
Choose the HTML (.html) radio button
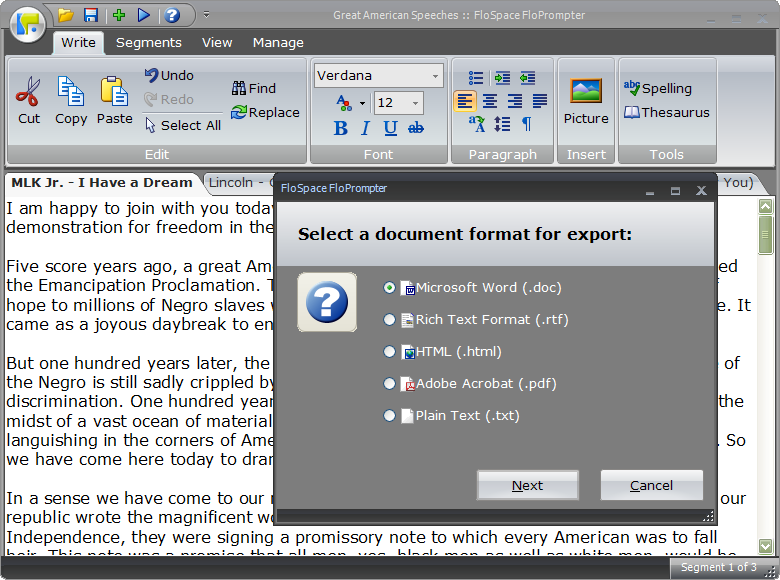389,352
